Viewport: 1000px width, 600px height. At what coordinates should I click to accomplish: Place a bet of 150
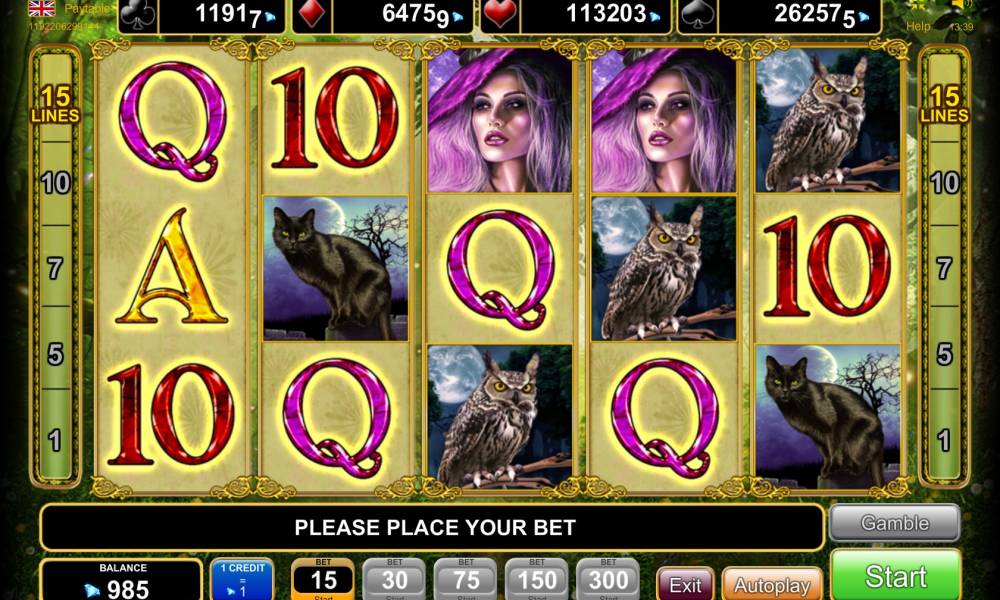coord(536,580)
